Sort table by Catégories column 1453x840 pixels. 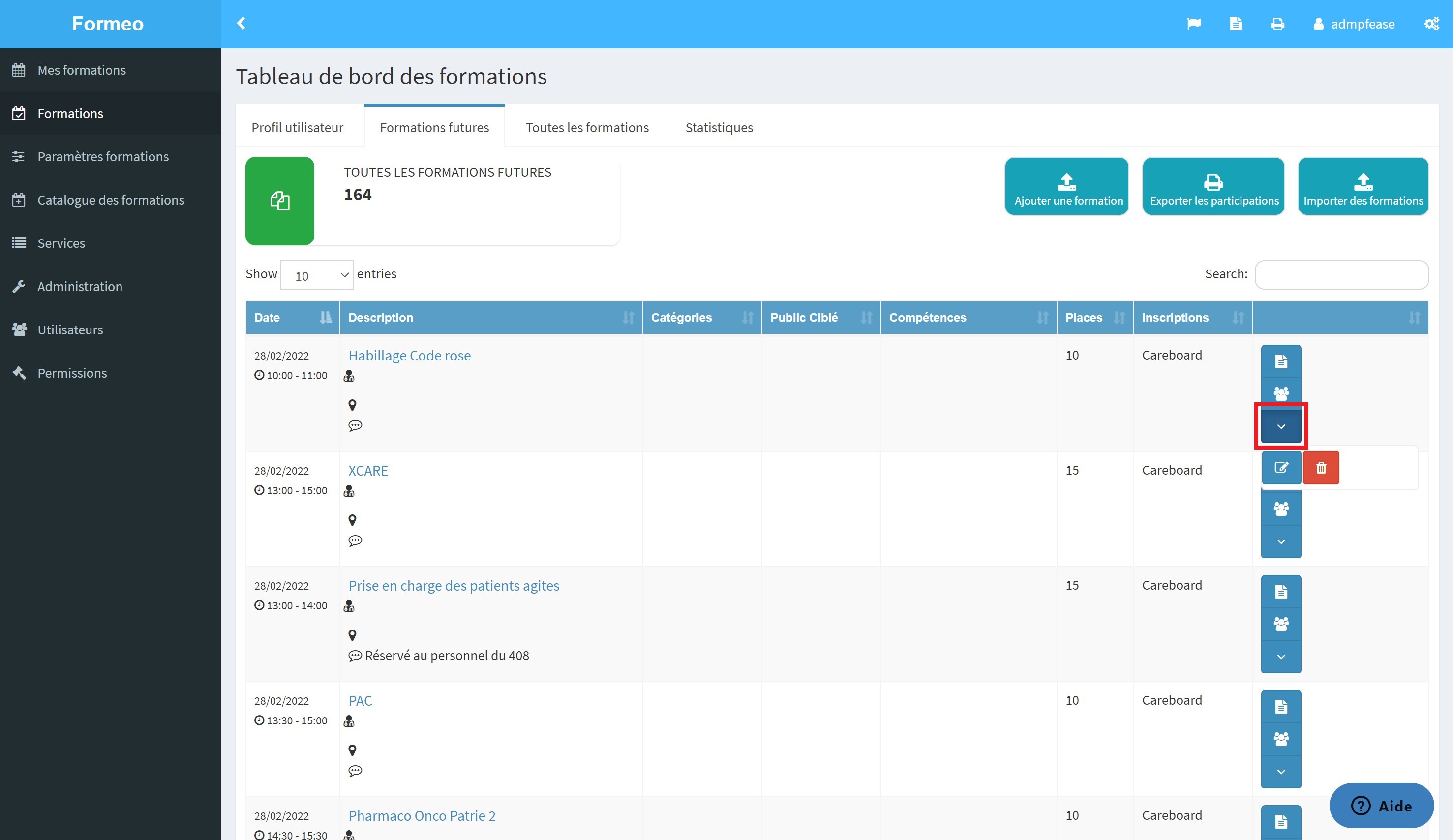pos(702,317)
